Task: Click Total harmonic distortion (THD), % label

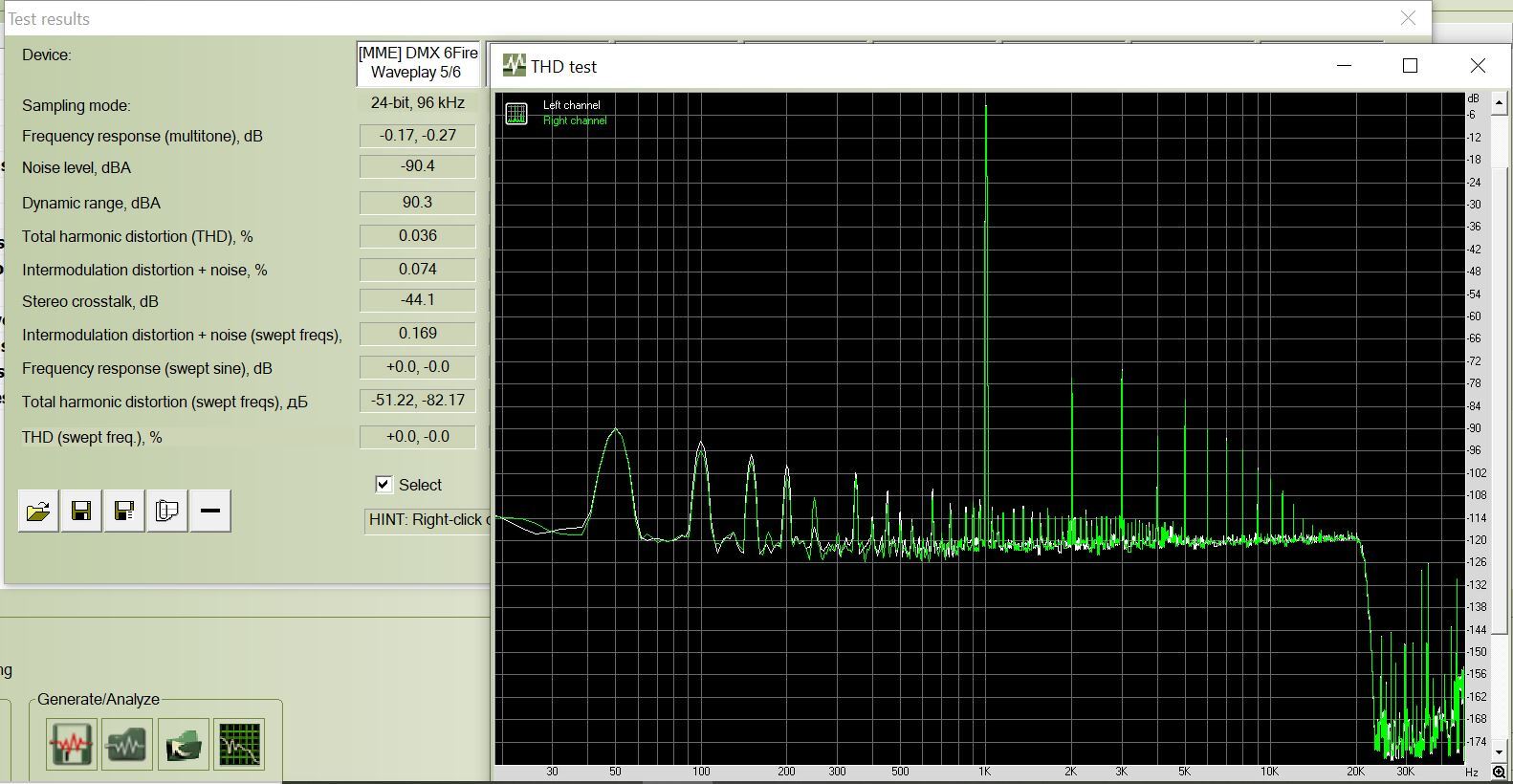Action: [x=137, y=236]
